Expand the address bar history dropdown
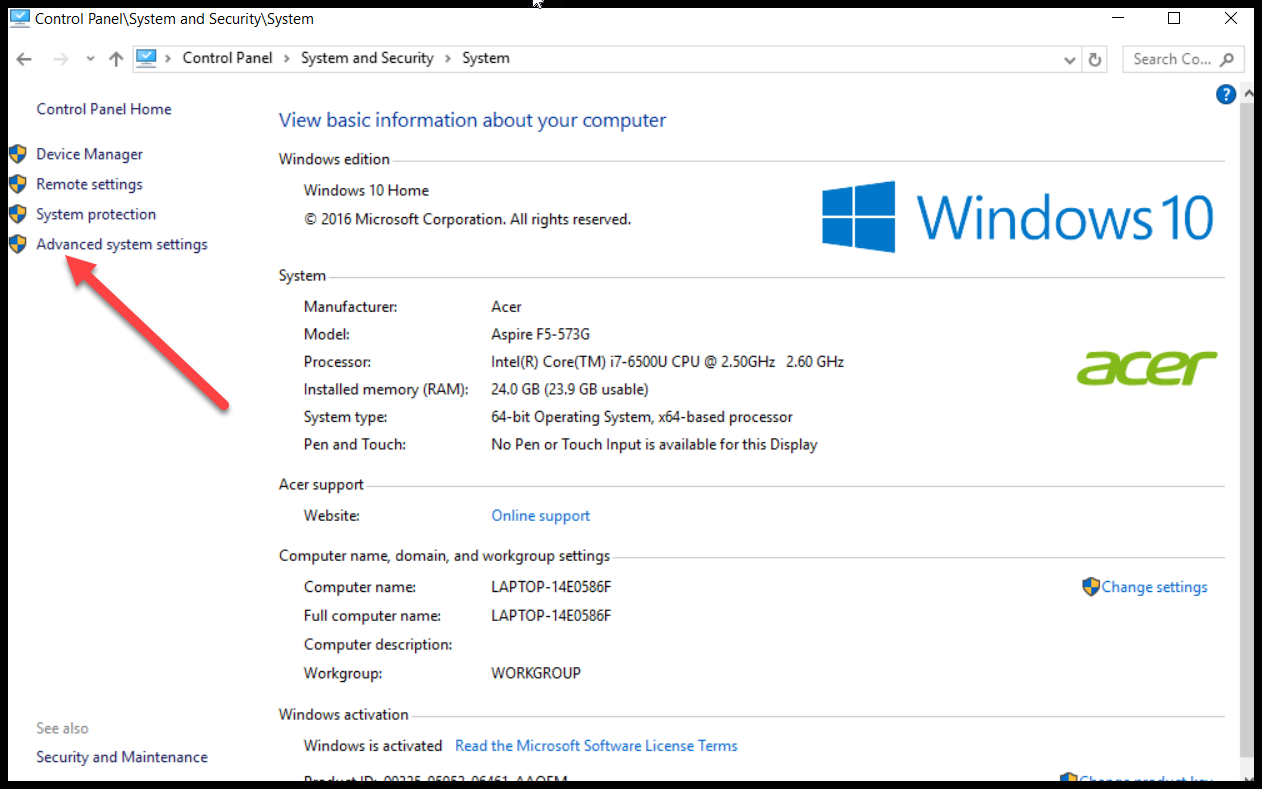The image size is (1262, 789). click(x=1069, y=60)
